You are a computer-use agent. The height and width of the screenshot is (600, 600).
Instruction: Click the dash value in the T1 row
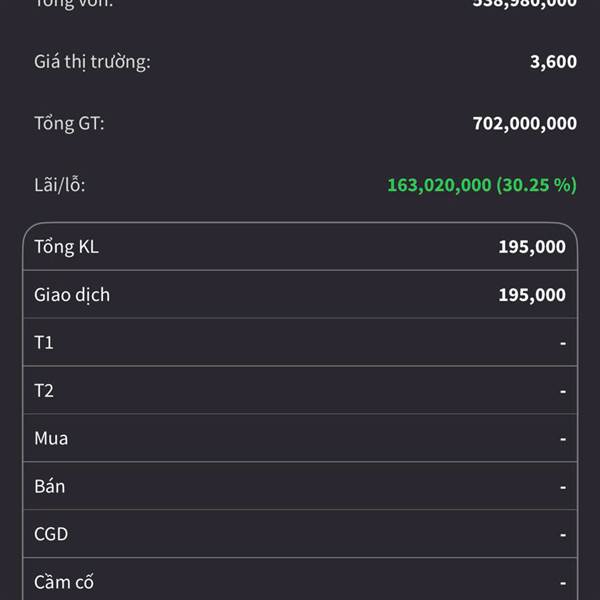563,343
